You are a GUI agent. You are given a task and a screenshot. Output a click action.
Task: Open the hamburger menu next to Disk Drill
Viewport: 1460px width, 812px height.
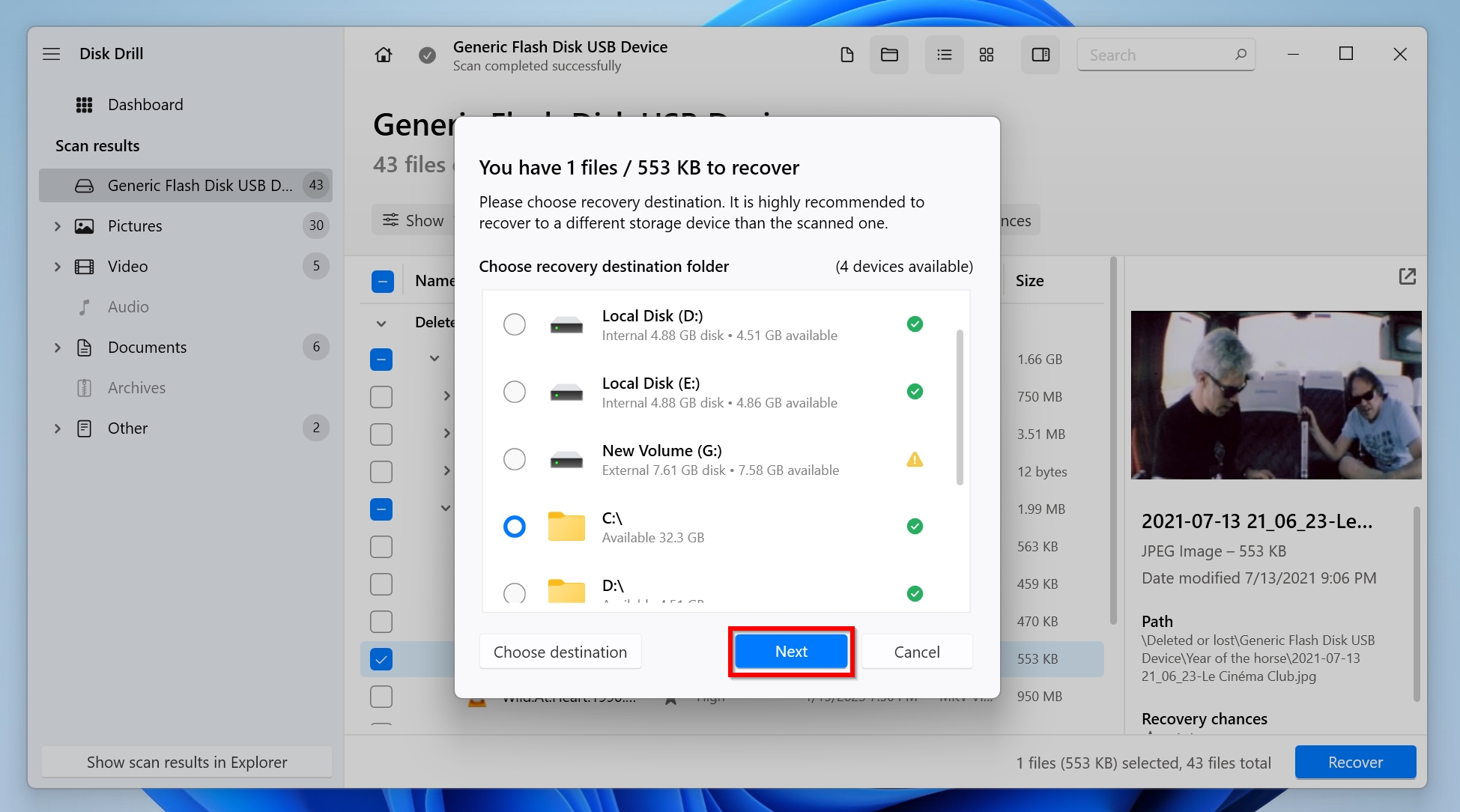pos(52,54)
